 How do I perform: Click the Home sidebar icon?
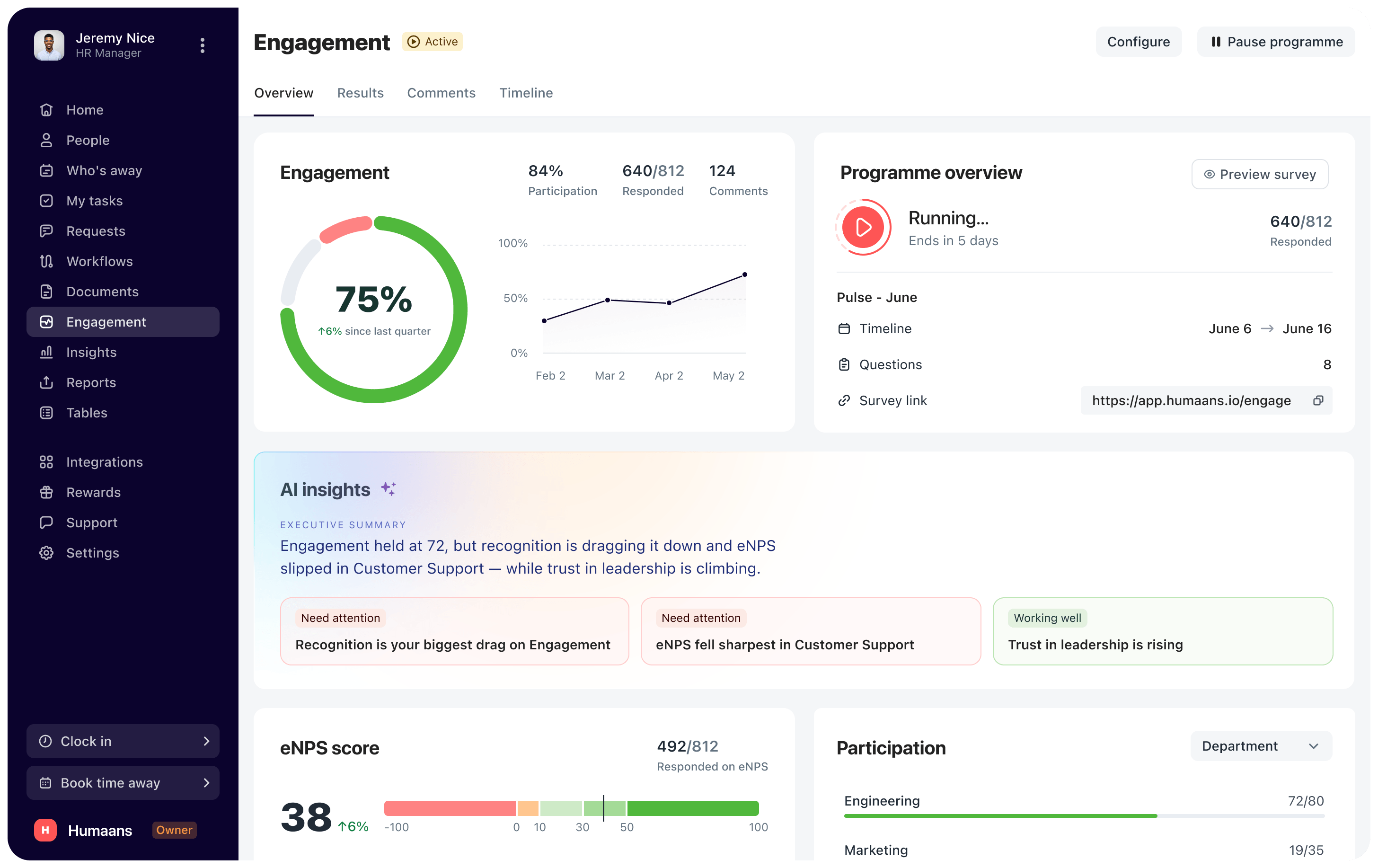coord(46,110)
